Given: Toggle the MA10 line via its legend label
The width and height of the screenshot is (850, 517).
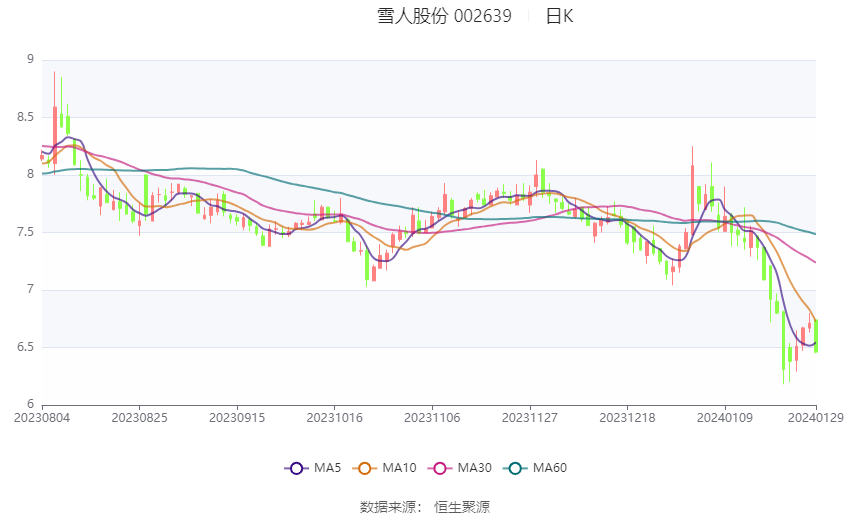Looking at the screenshot, I should pos(399,468).
